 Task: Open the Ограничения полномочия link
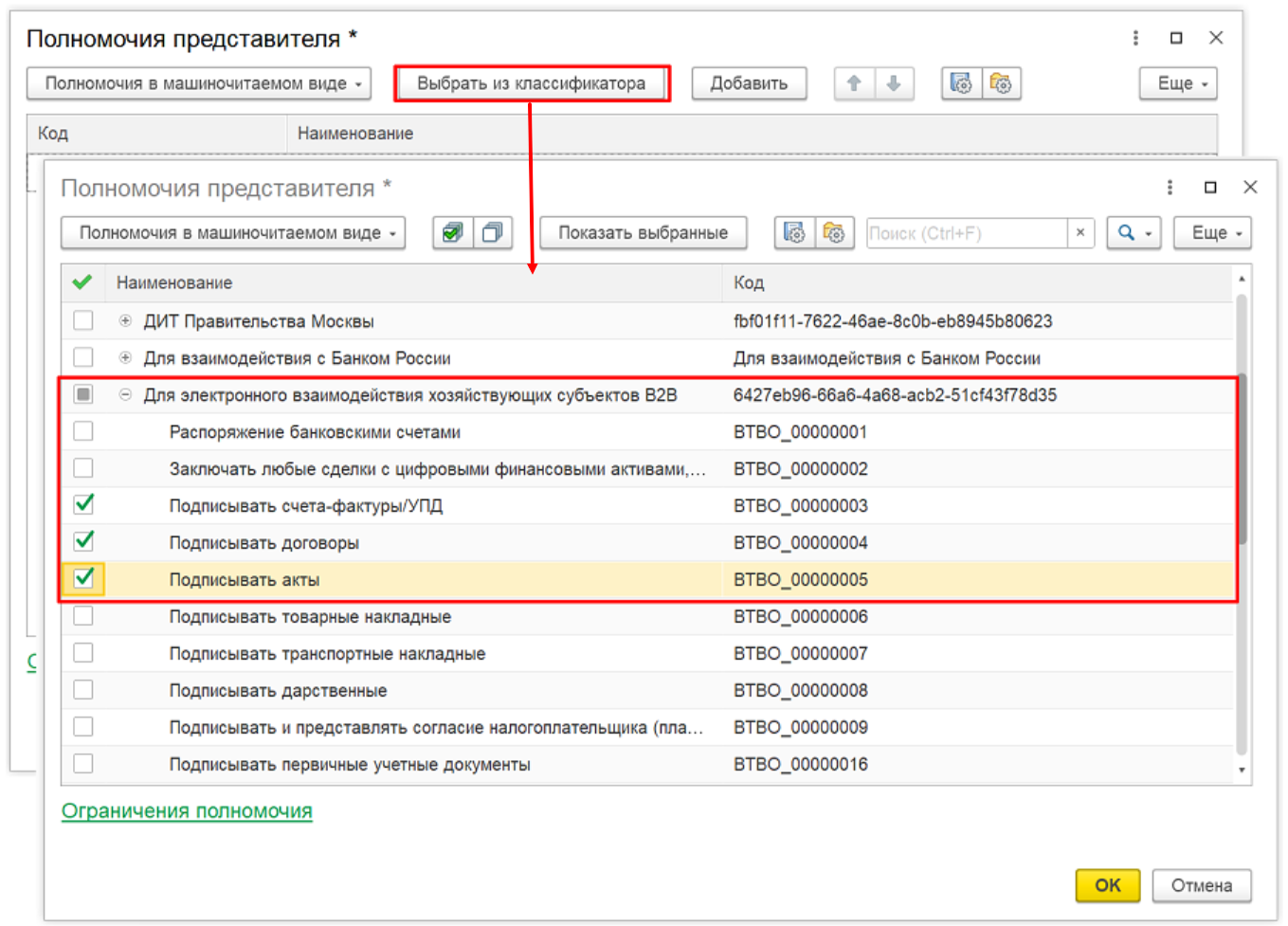coord(187,811)
